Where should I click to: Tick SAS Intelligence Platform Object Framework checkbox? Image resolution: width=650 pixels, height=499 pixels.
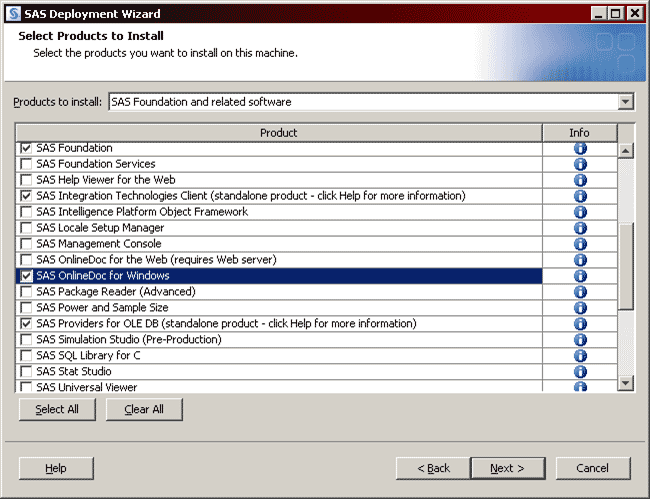point(26,212)
